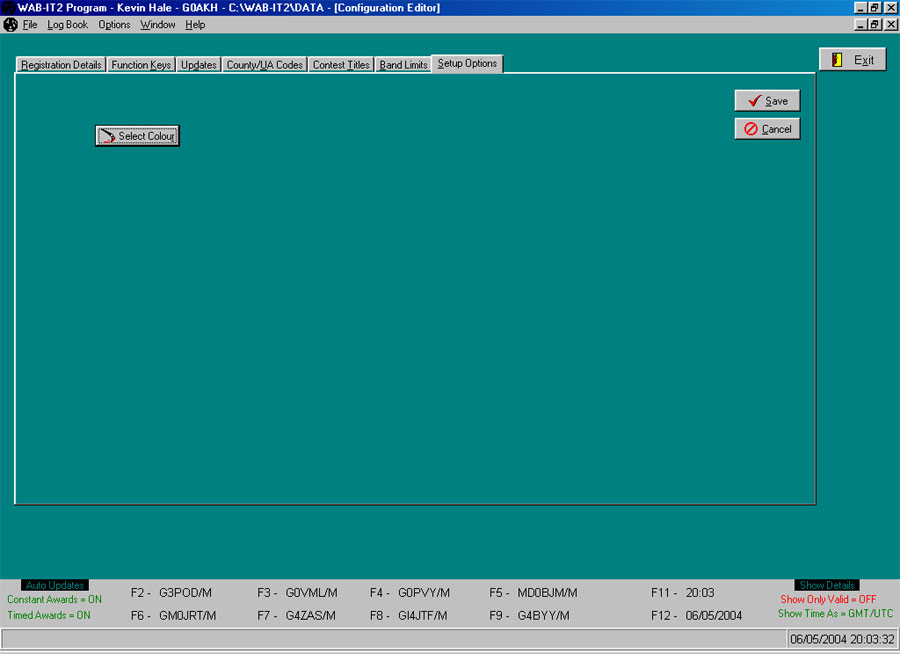The height and width of the screenshot is (654, 900).
Task: Open the Log Book menu
Action: coord(66,24)
